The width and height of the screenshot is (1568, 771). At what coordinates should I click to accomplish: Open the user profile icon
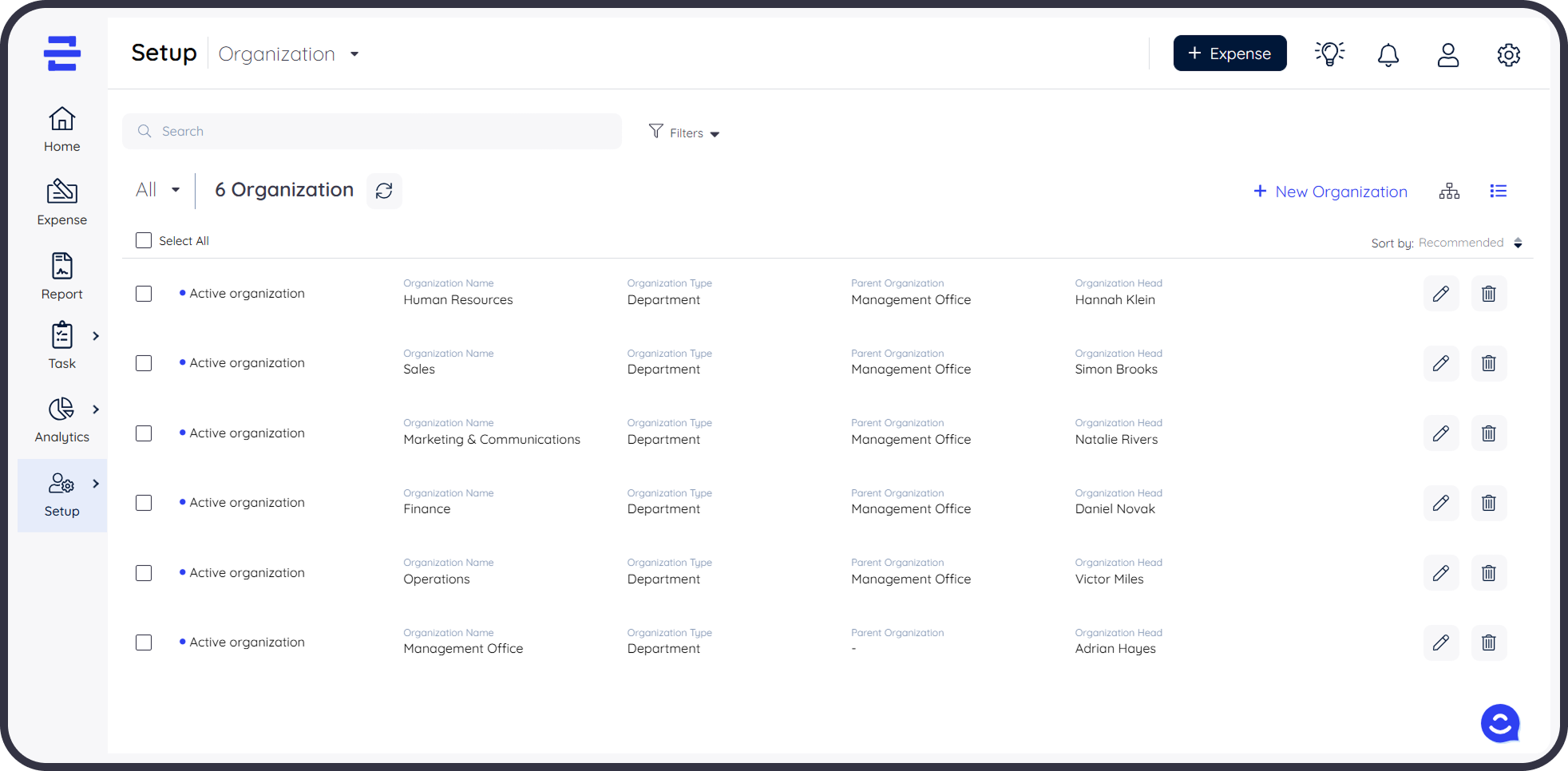coord(1448,54)
